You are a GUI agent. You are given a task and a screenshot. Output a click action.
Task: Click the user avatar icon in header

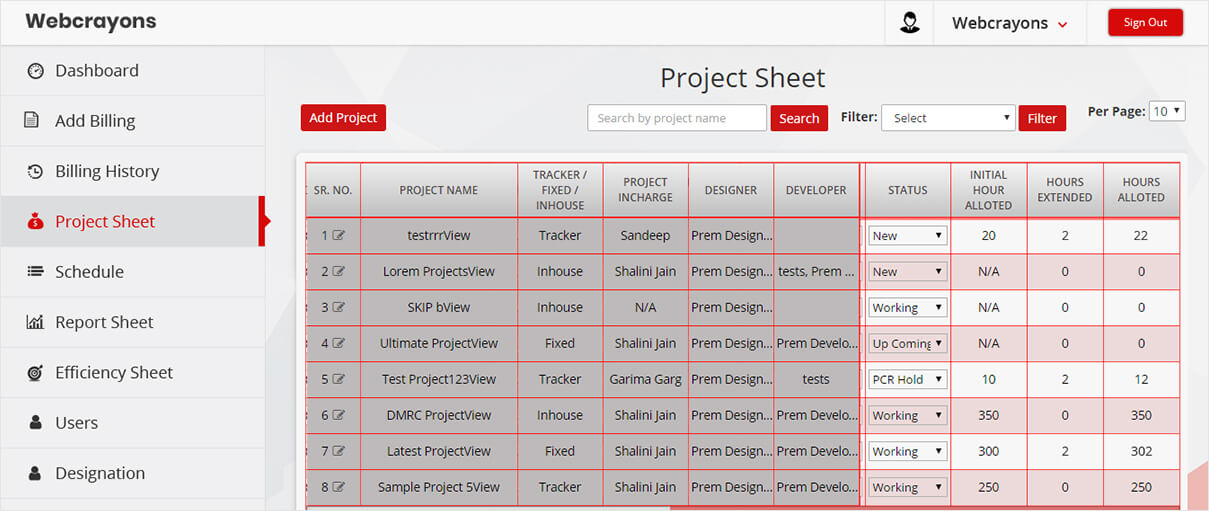pos(909,23)
